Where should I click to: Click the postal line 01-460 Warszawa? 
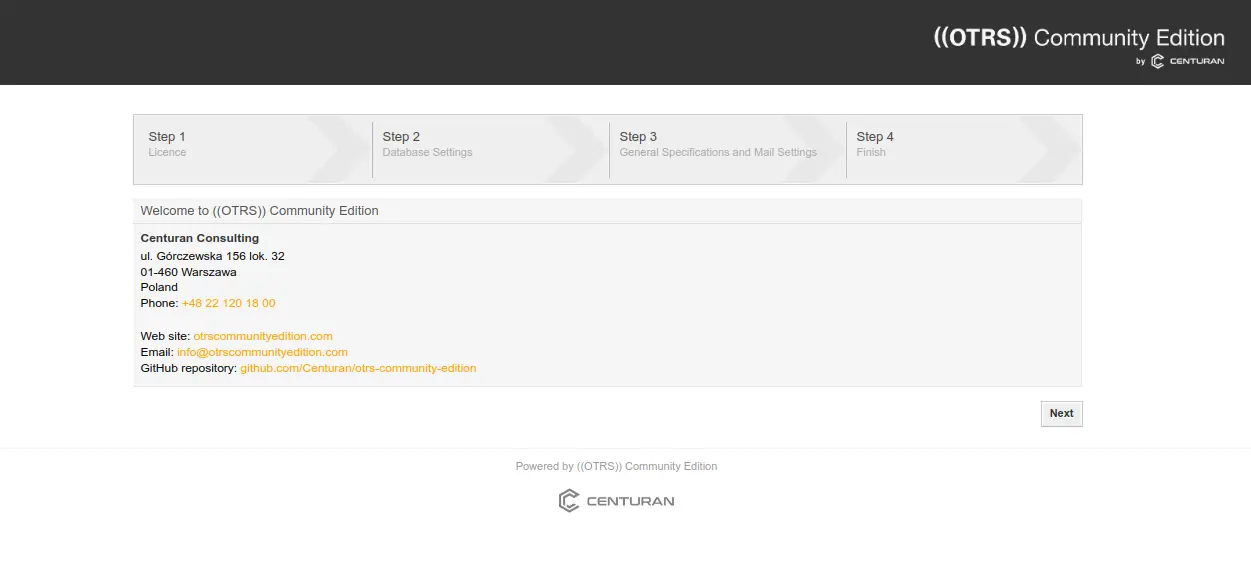(189, 272)
